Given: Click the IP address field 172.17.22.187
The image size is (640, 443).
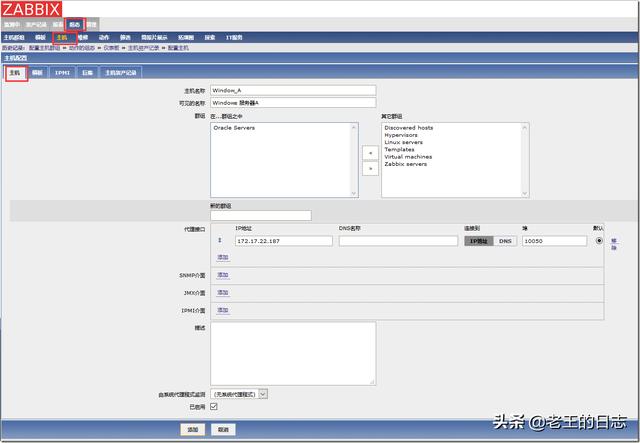Looking at the screenshot, I should click(x=284, y=241).
